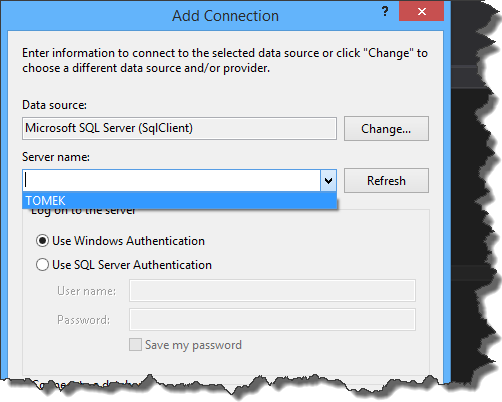Viewport: 502px width, 402px height.
Task: Focus the Server name text box
Action: click(x=172, y=181)
